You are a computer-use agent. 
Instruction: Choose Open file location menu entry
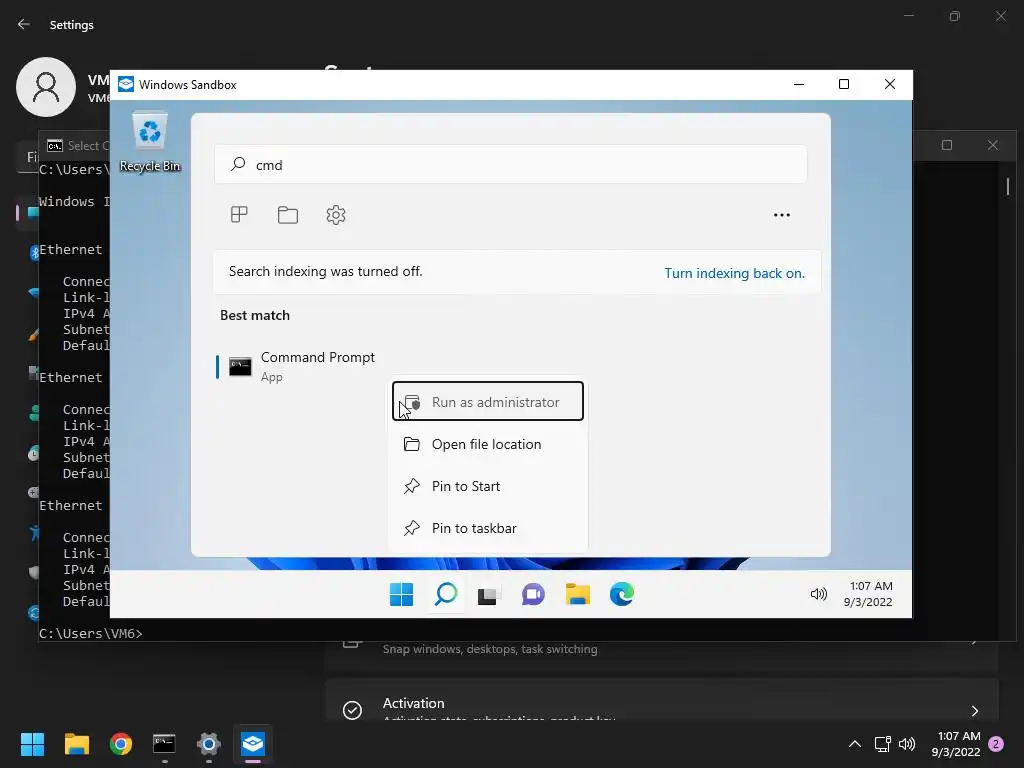point(488,444)
